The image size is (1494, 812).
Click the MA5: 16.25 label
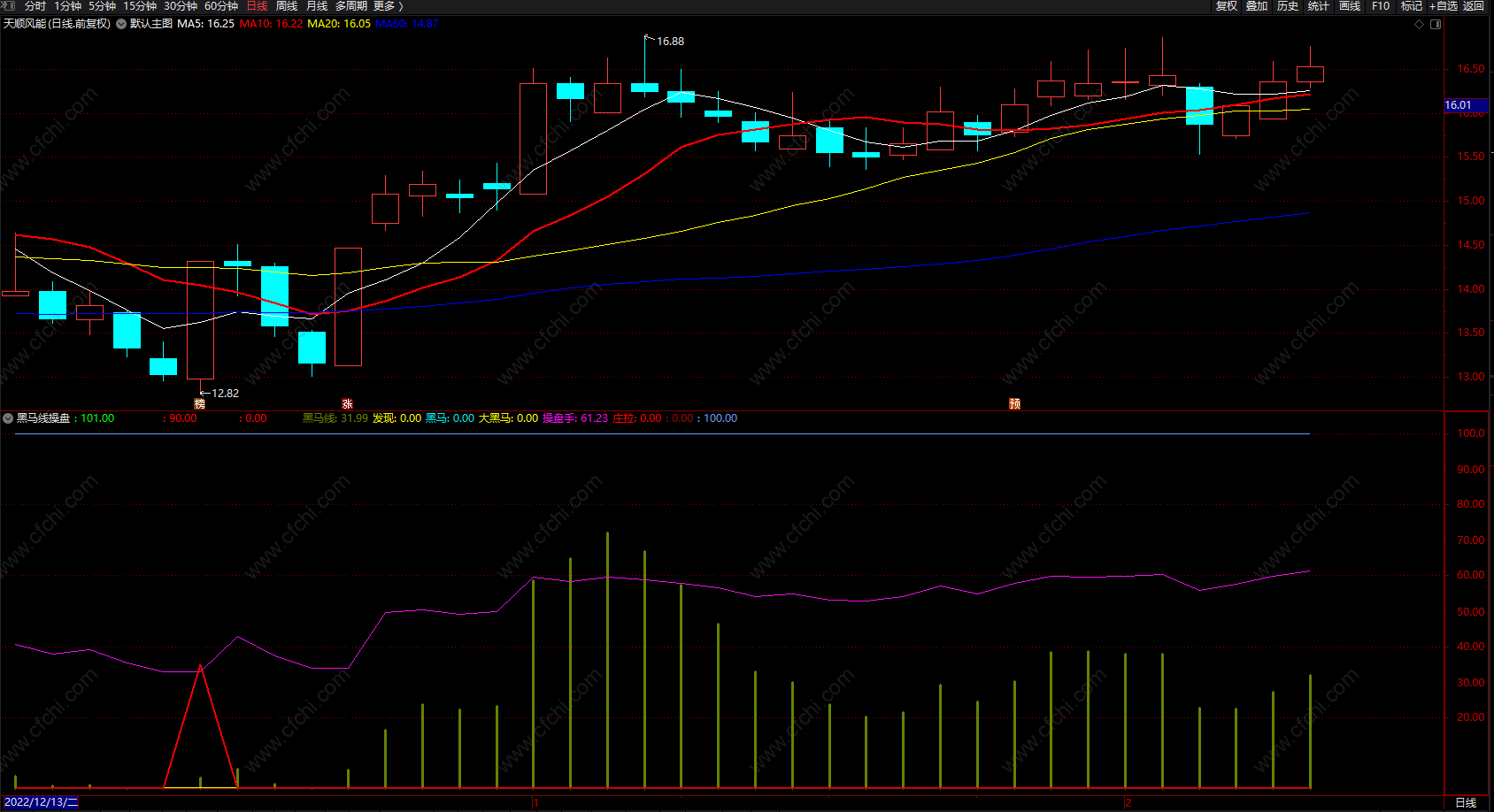(205, 24)
